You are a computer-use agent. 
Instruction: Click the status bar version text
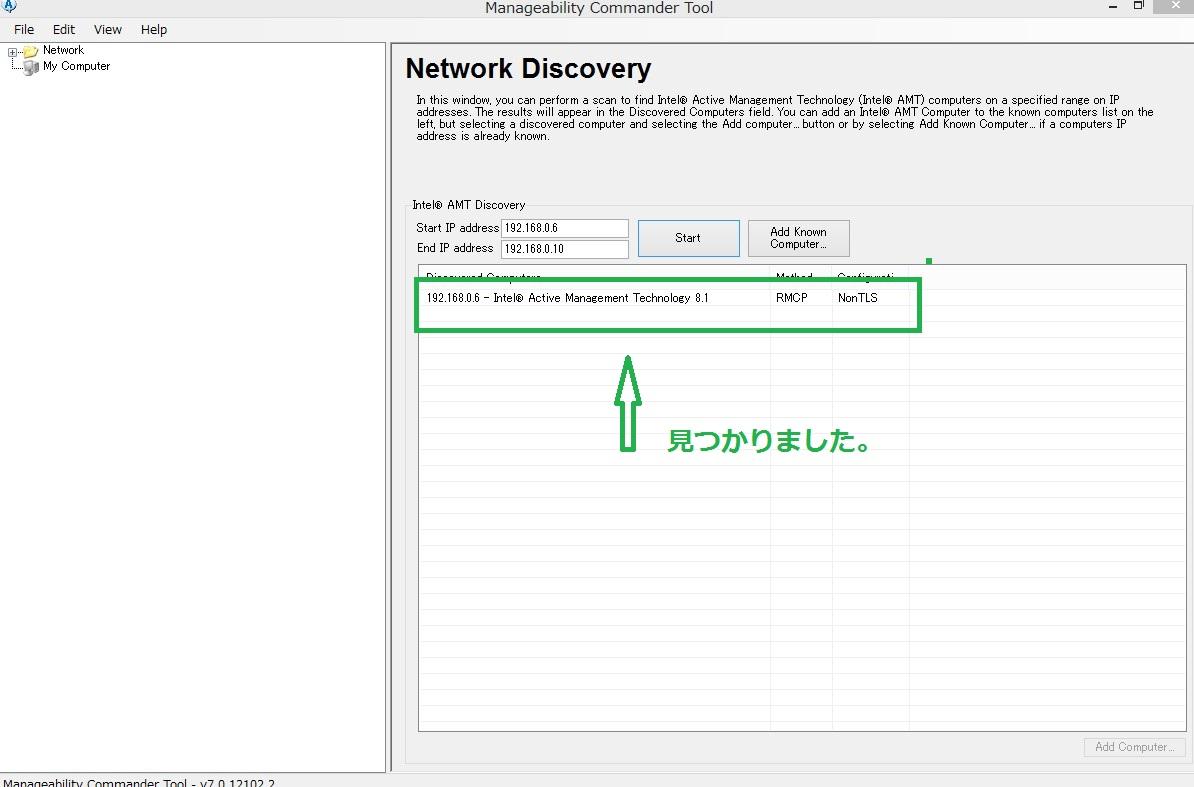[x=139, y=782]
